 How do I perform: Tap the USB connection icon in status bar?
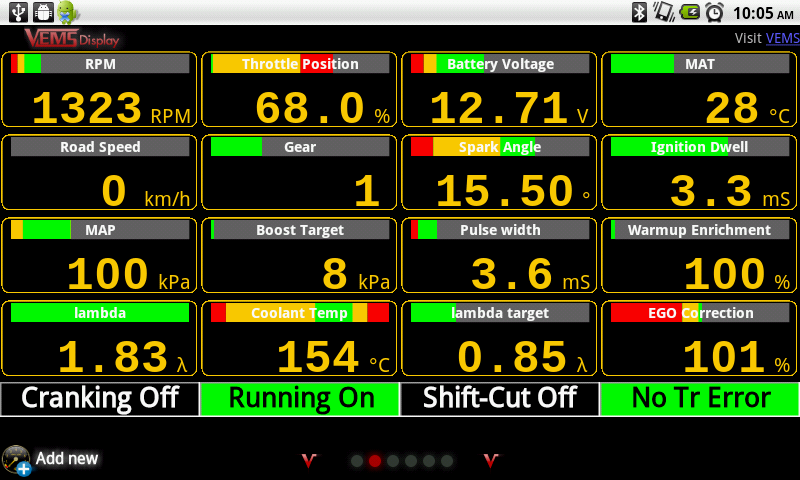[x=18, y=12]
